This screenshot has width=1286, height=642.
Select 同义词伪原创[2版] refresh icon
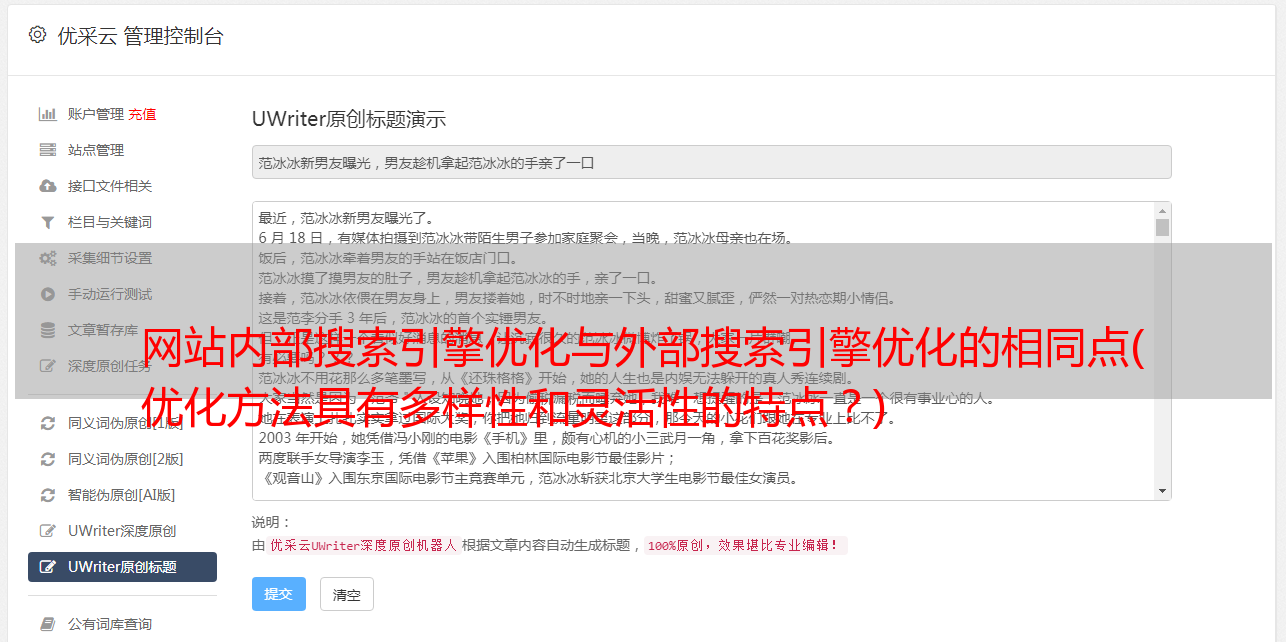47,459
